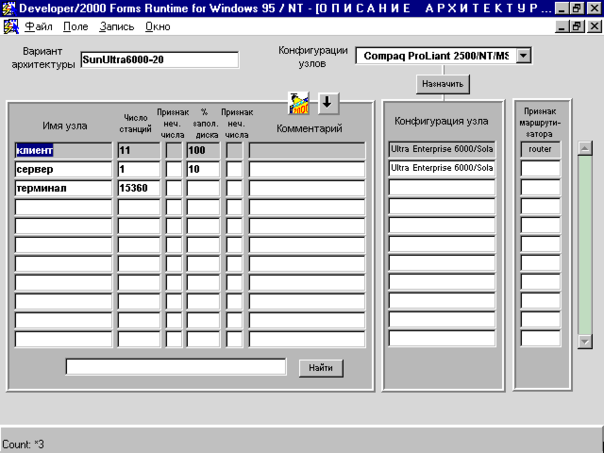
Task: Click the Count: *3 status bar text
Action: pos(23,444)
